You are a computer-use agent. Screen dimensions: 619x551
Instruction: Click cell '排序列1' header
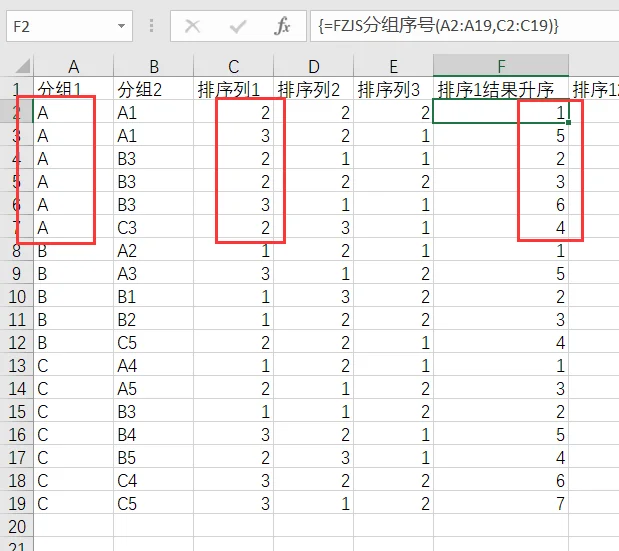pos(234,88)
